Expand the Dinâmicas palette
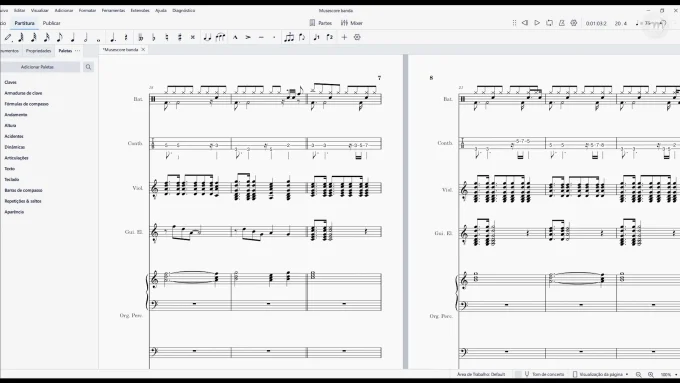The image size is (680, 383). click(14, 147)
